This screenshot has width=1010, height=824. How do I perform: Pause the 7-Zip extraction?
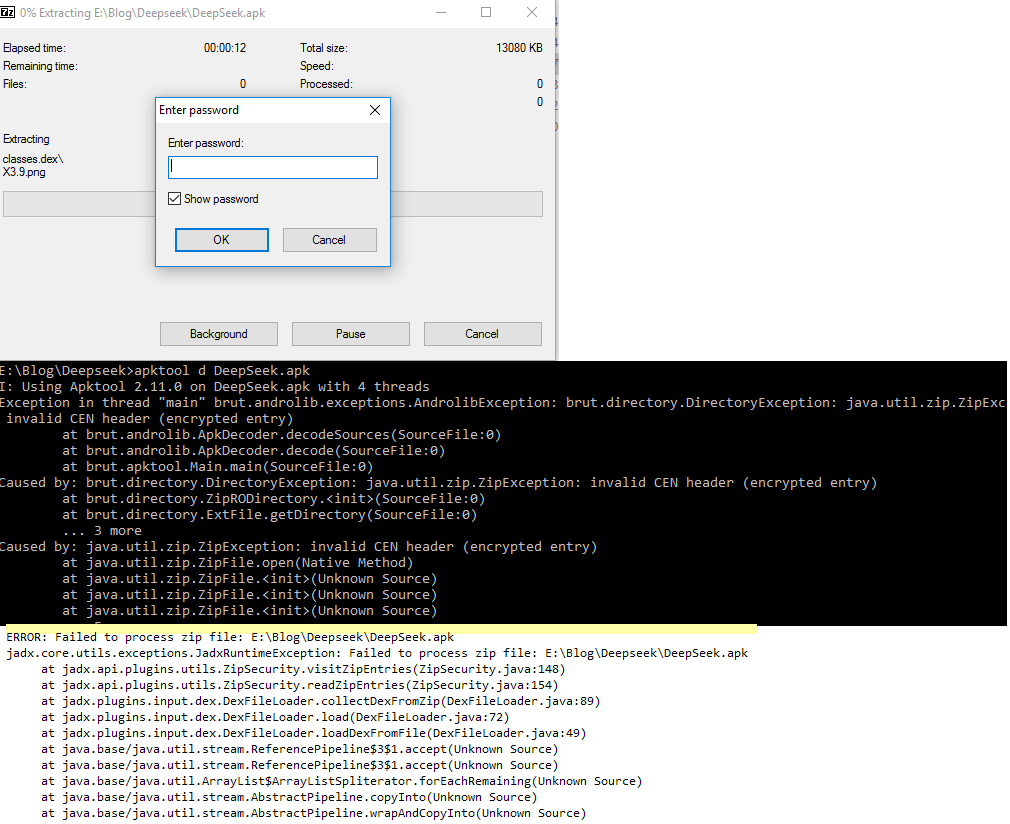pyautogui.click(x=350, y=334)
